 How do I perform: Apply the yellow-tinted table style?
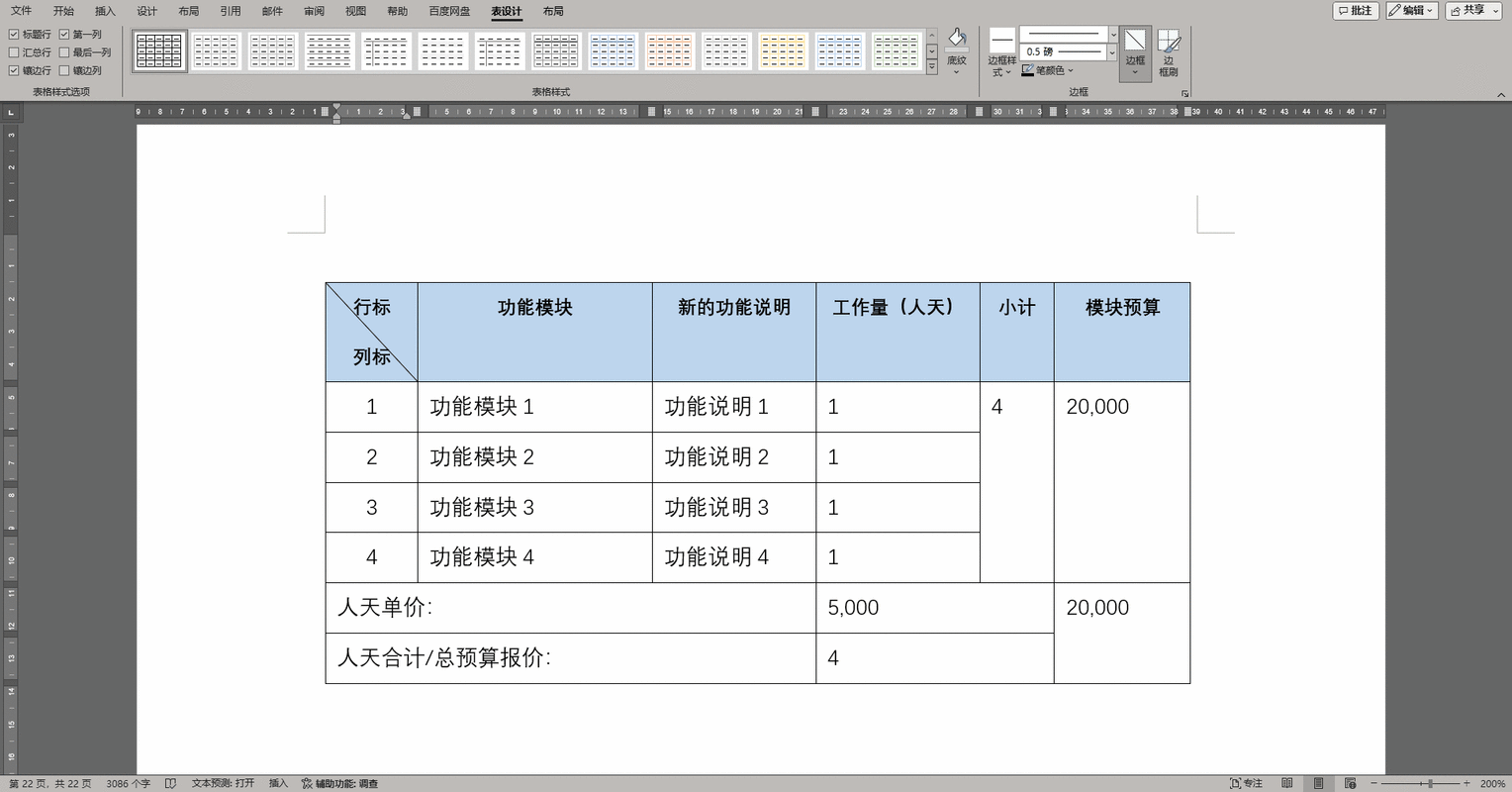[783, 50]
